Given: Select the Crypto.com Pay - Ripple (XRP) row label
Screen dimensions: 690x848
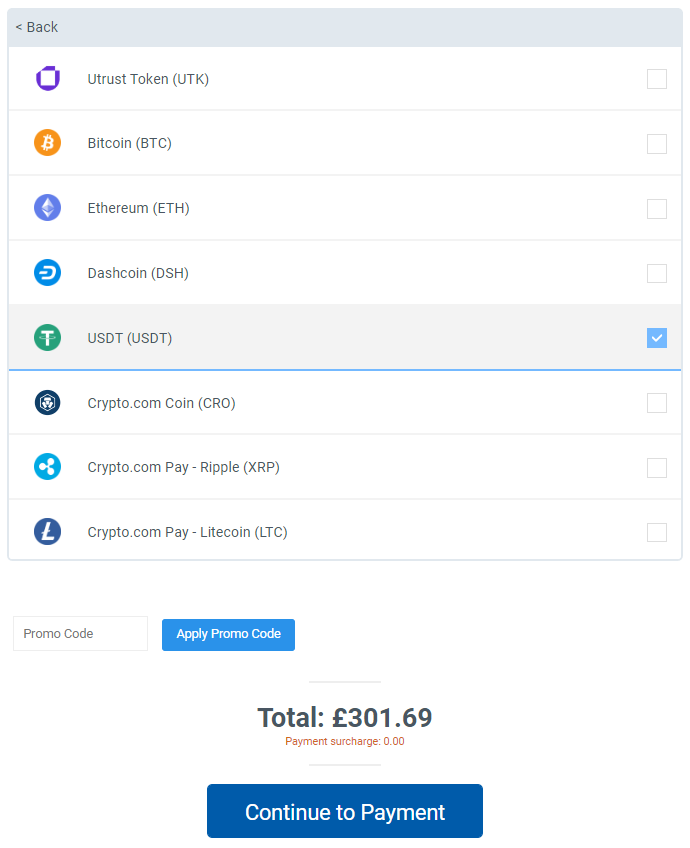Looking at the screenshot, I should click(x=183, y=467).
